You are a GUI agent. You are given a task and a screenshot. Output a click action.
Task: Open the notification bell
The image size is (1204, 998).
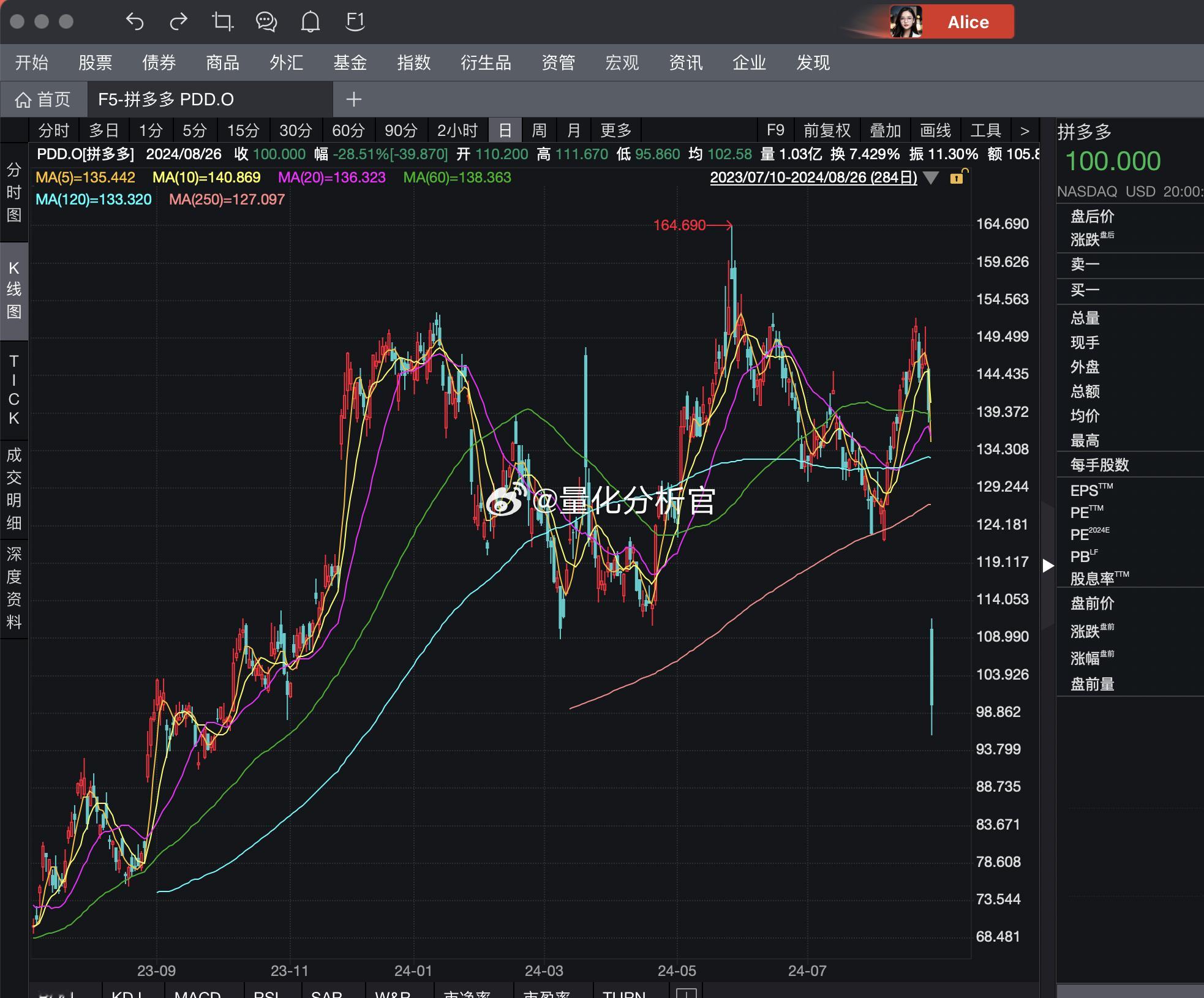point(310,22)
